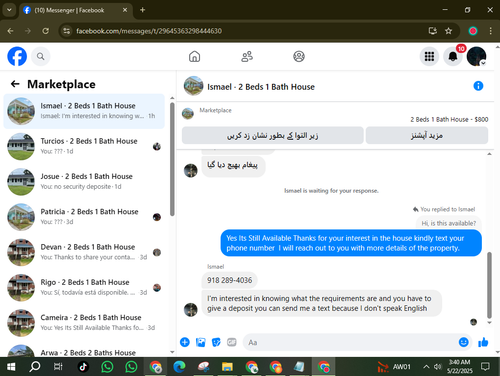
Task: Open the Friends icon in top navigation
Action: click(247, 56)
